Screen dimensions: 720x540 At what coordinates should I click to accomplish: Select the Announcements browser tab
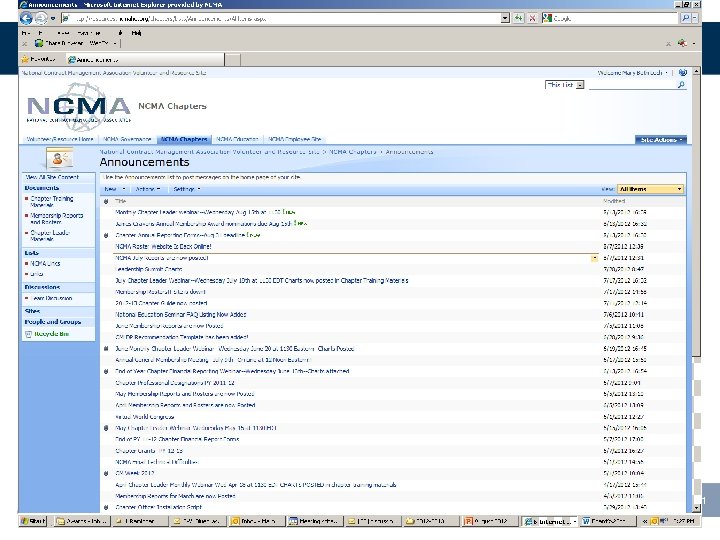pyautogui.click(x=145, y=60)
